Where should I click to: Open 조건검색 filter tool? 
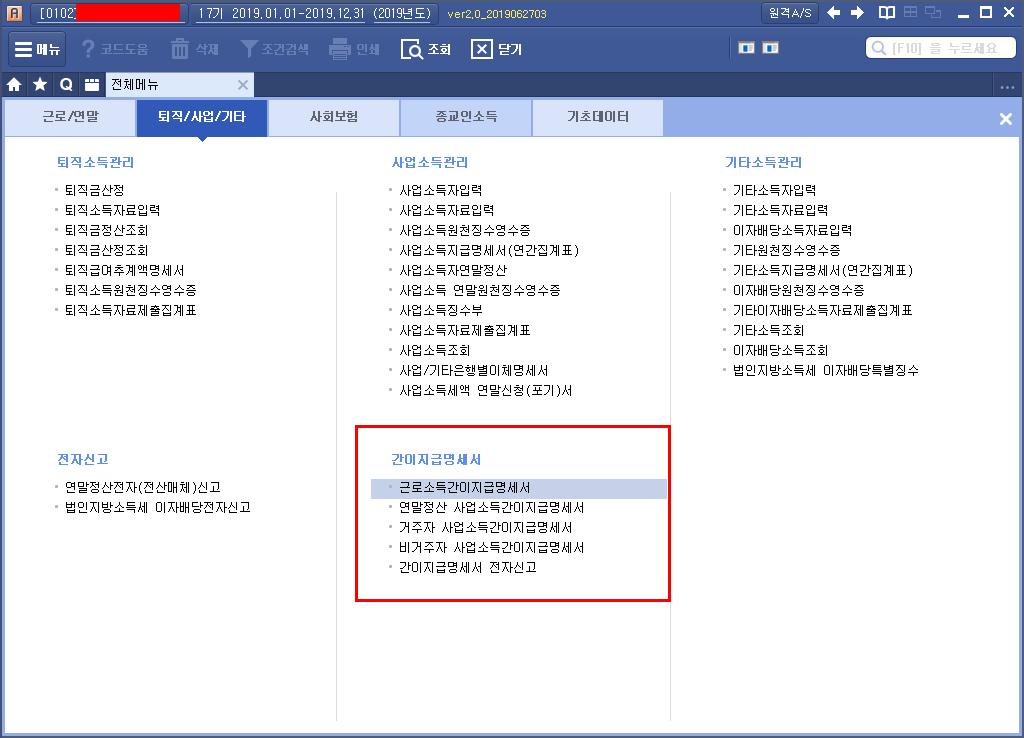coord(274,49)
